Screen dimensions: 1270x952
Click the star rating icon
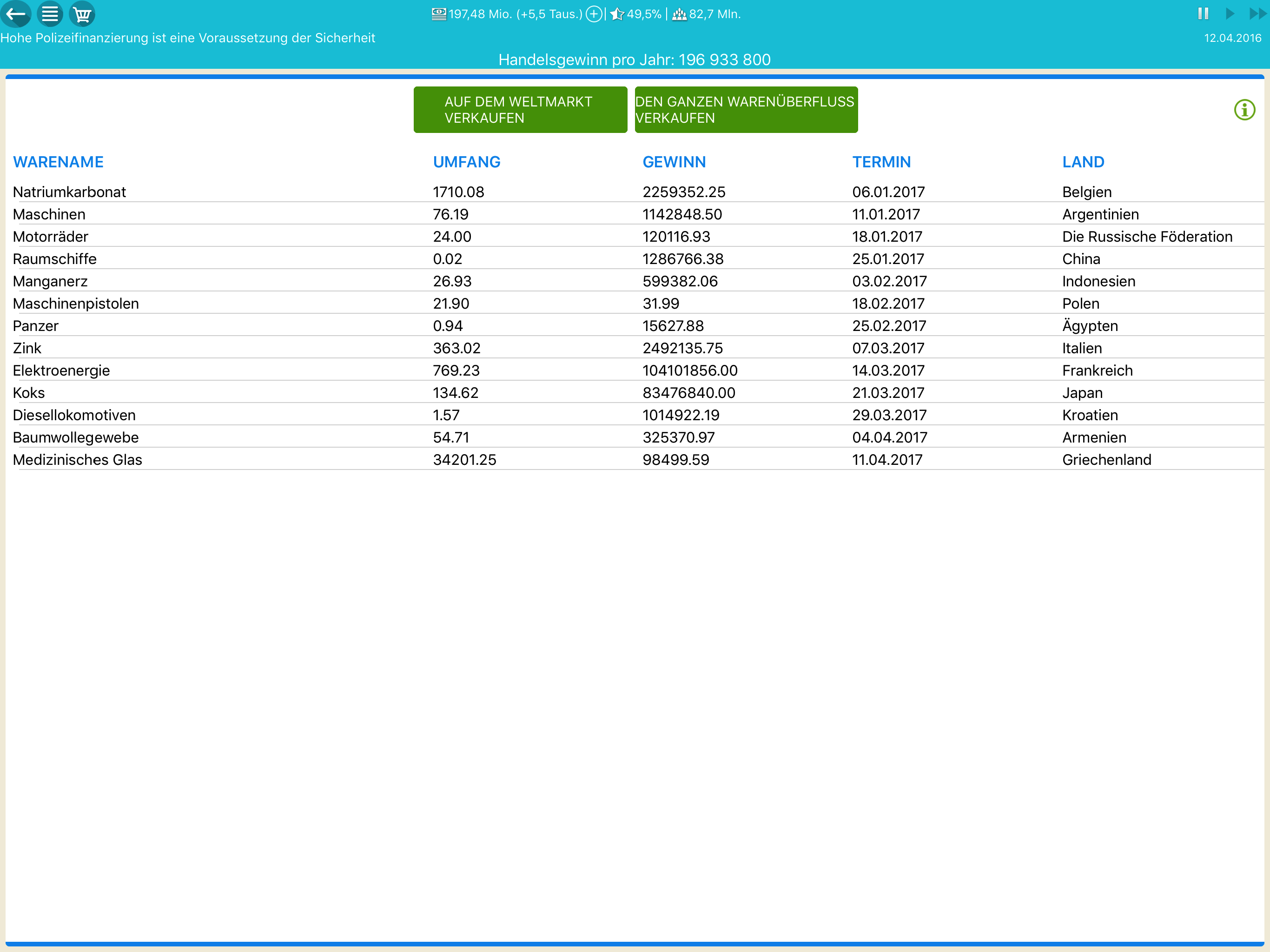(617, 14)
